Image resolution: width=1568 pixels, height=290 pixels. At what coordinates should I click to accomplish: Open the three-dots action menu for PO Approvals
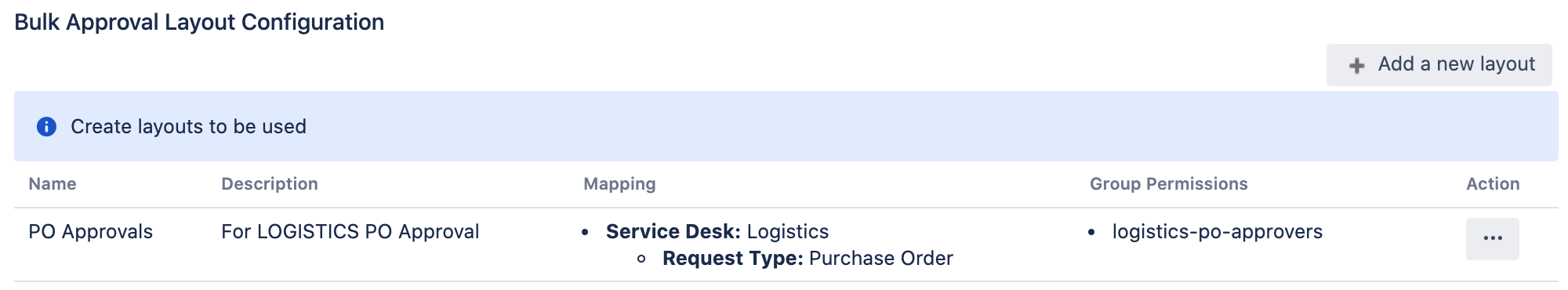[1493, 238]
